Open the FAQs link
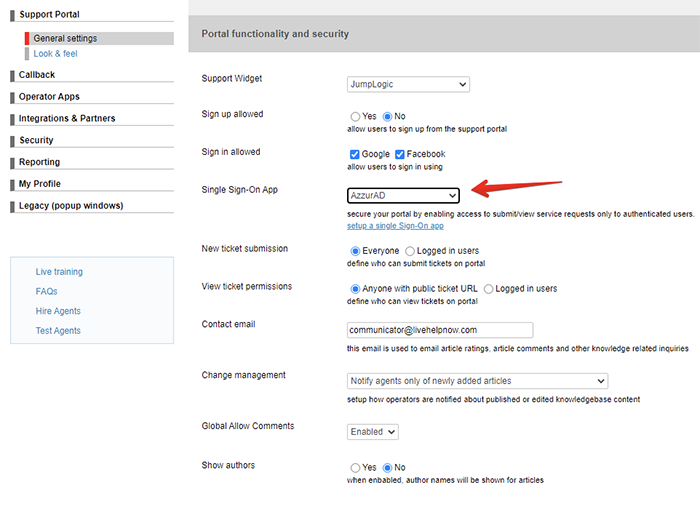This screenshot has width=700, height=509. (46, 292)
